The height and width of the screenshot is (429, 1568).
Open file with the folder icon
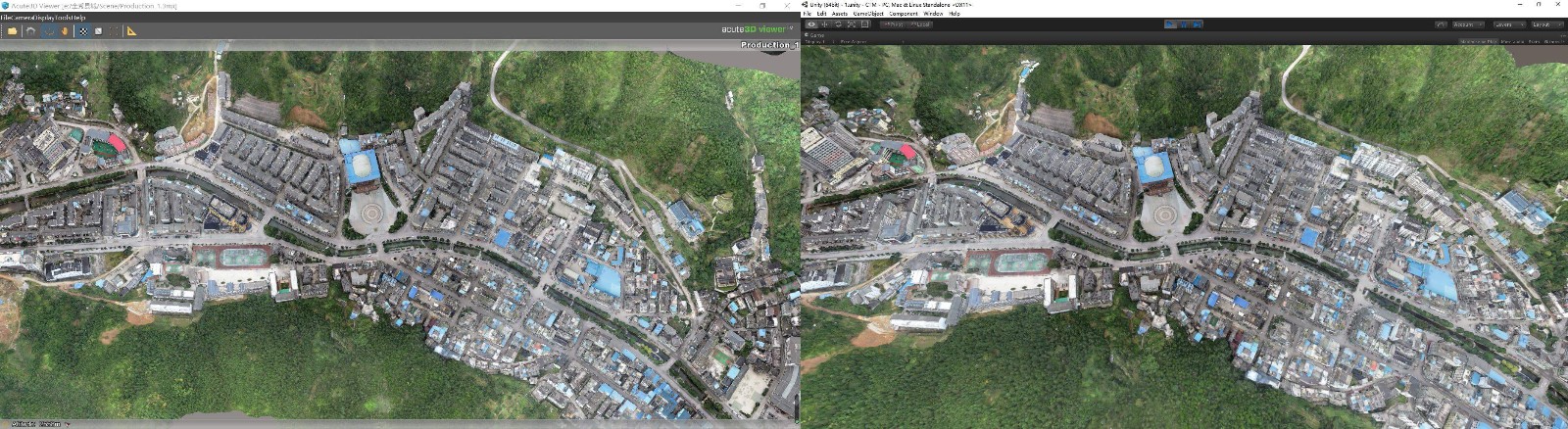[12, 31]
